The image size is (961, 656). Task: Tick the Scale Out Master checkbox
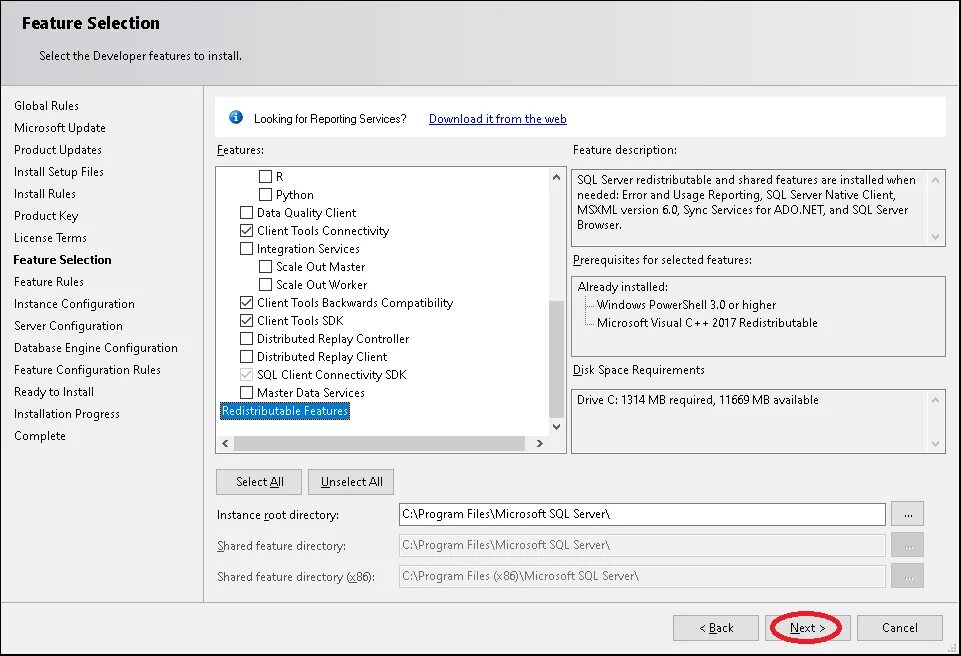click(x=265, y=267)
